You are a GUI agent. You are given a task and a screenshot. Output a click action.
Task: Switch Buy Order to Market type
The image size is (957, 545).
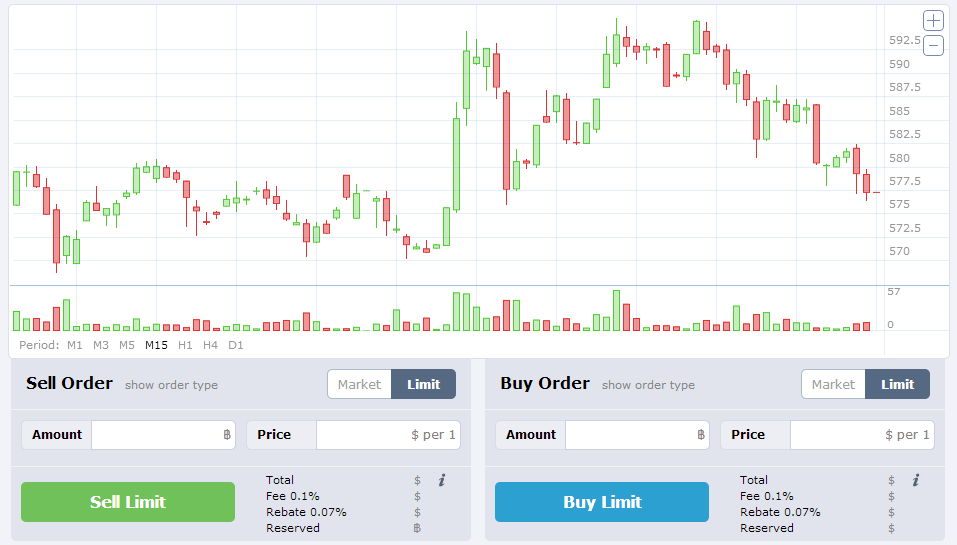[833, 384]
